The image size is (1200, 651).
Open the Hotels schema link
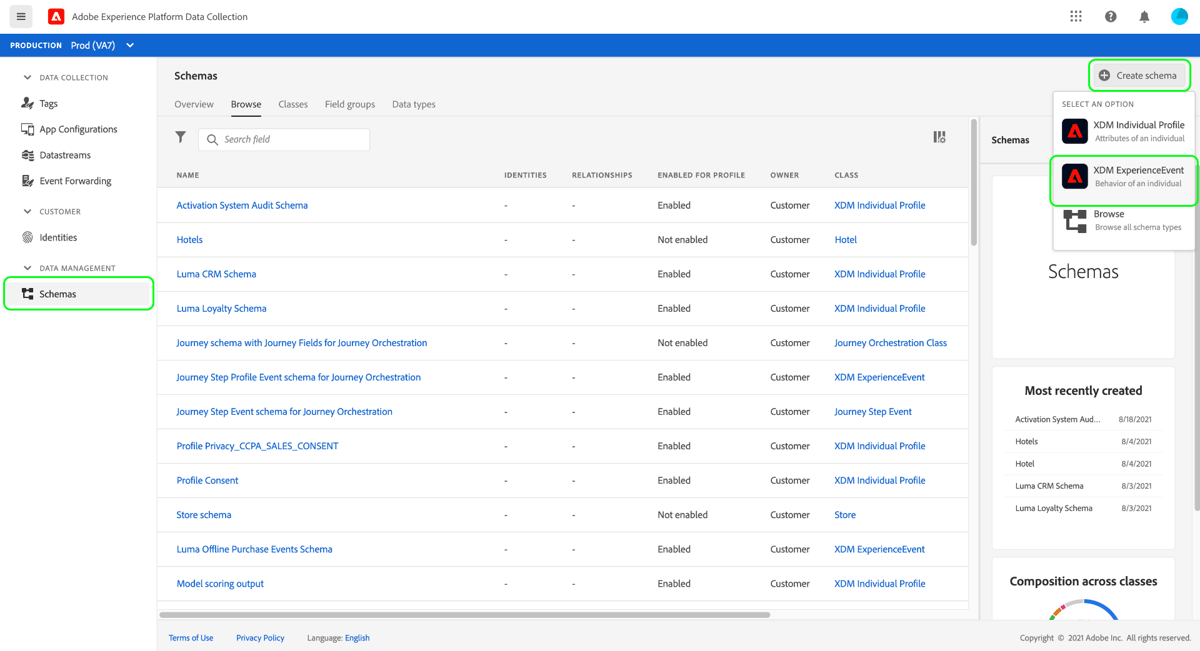click(189, 239)
